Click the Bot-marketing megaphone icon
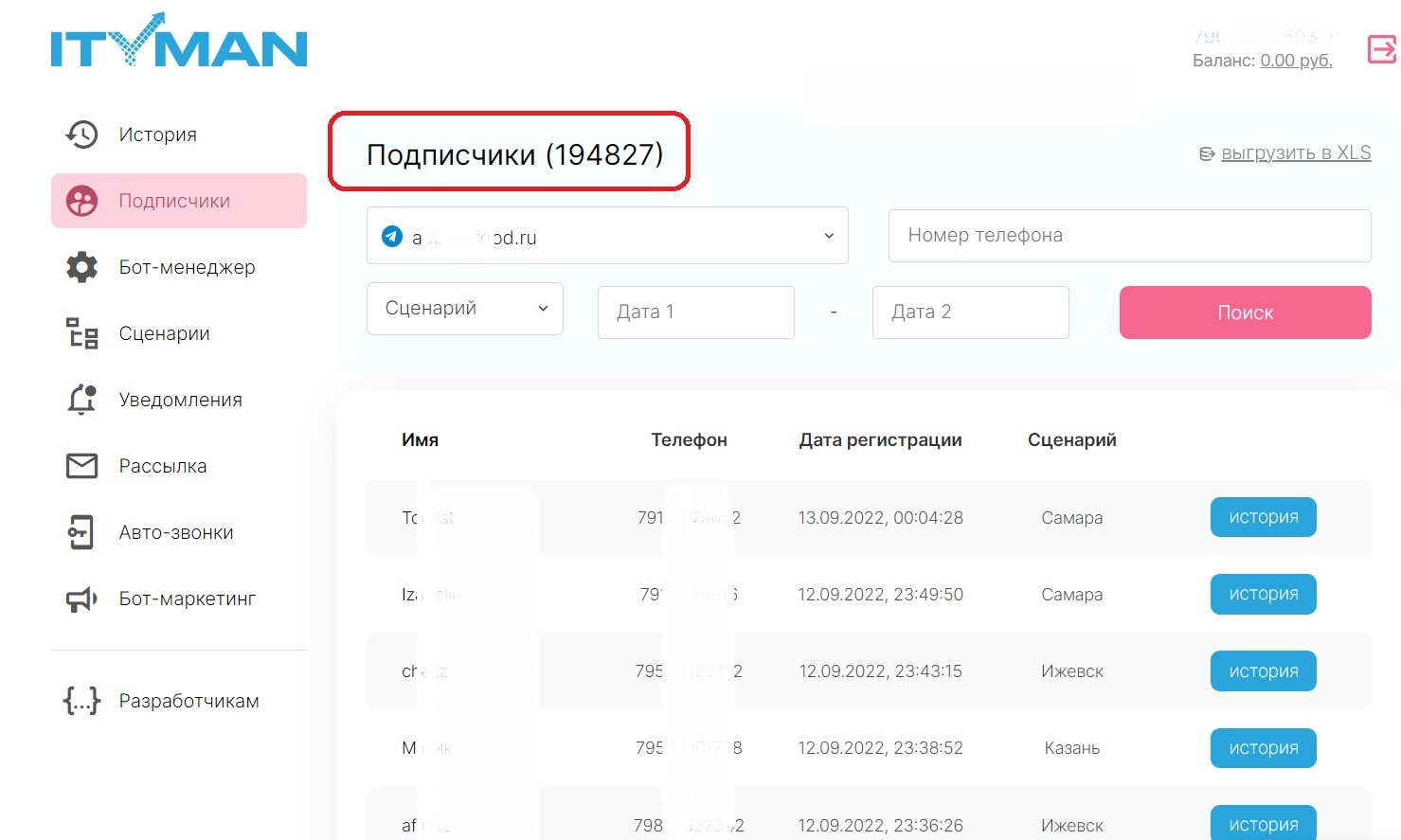1401x840 pixels. click(x=81, y=599)
